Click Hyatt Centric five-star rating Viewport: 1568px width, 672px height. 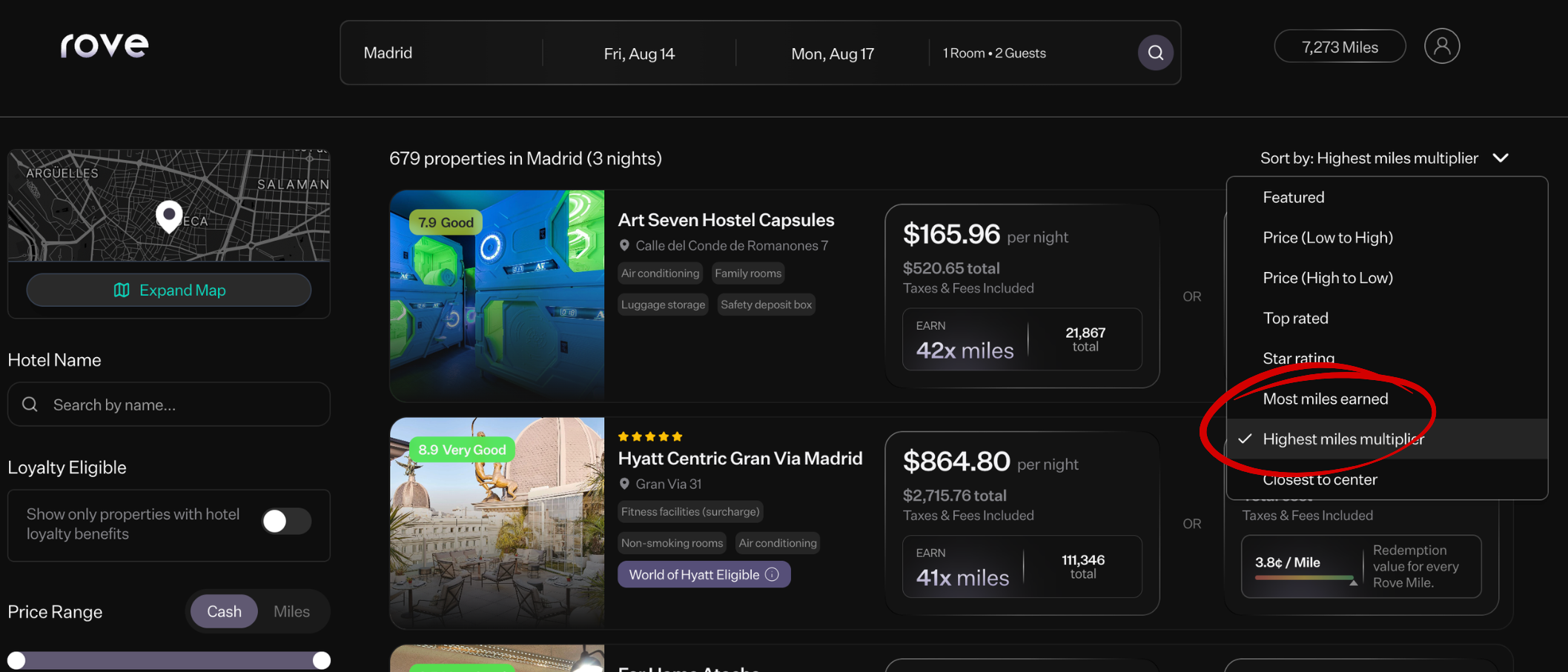pyautogui.click(x=650, y=436)
